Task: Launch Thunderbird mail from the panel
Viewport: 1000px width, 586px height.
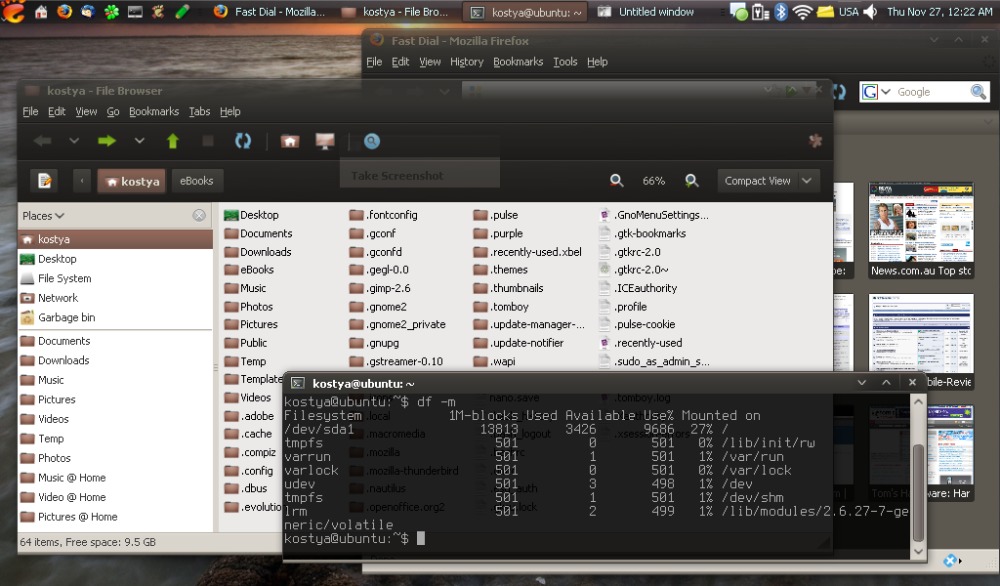Action: [x=87, y=11]
